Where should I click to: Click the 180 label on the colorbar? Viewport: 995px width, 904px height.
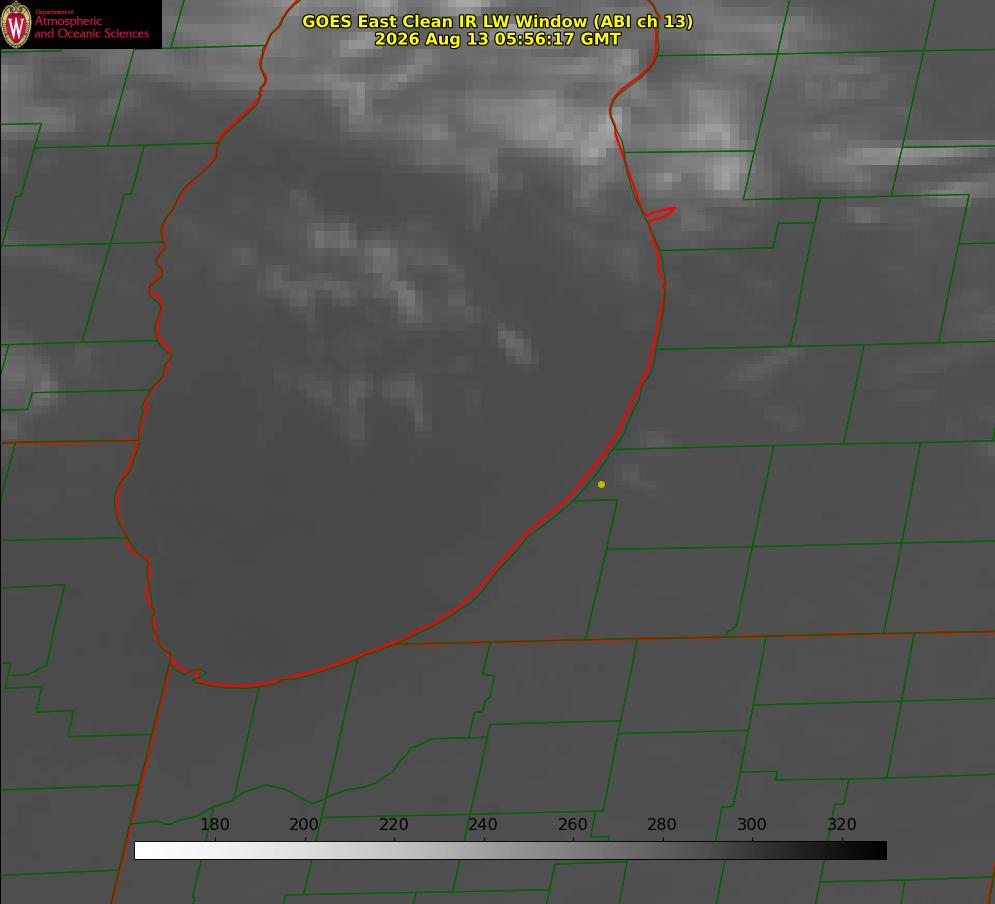click(214, 824)
